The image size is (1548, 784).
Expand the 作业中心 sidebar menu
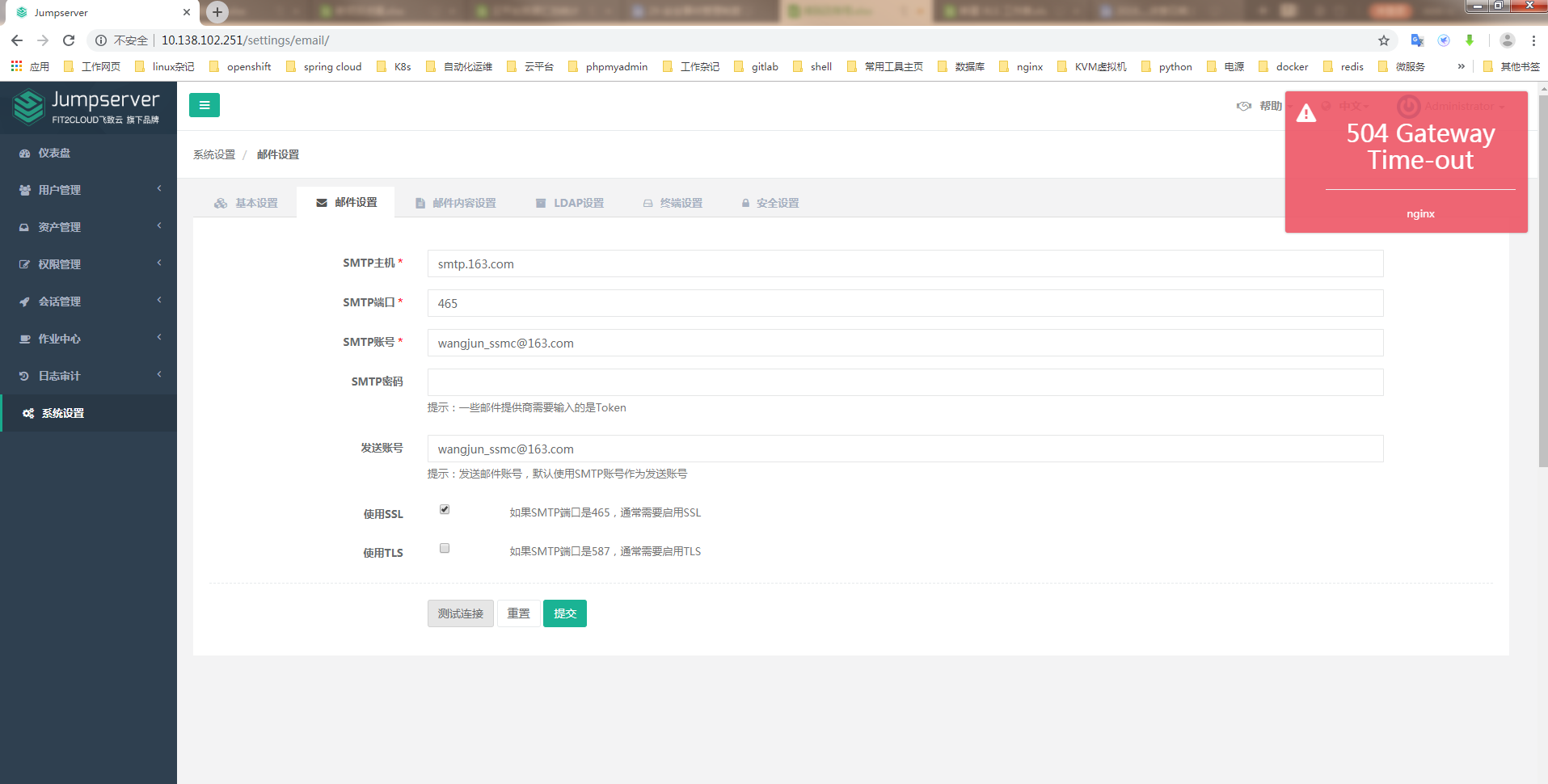tap(89, 339)
